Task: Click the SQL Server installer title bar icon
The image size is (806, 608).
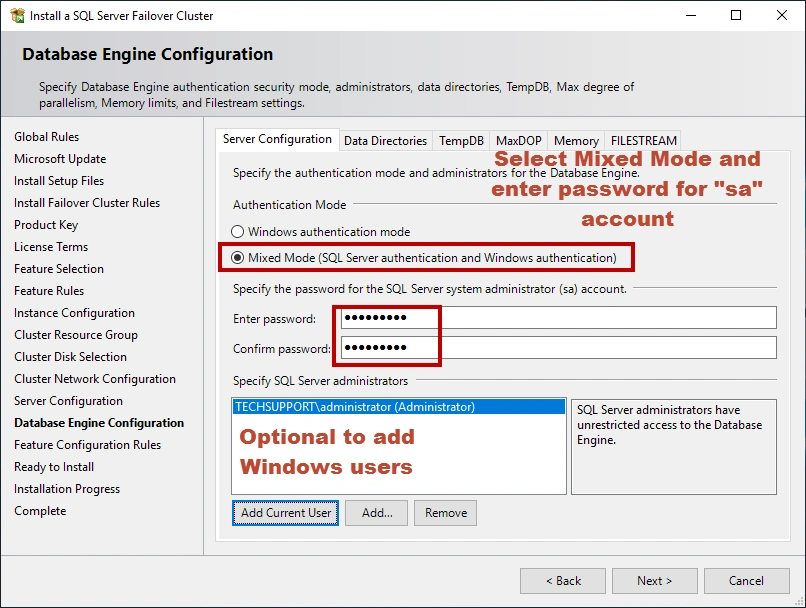Action: pyautogui.click(x=16, y=16)
